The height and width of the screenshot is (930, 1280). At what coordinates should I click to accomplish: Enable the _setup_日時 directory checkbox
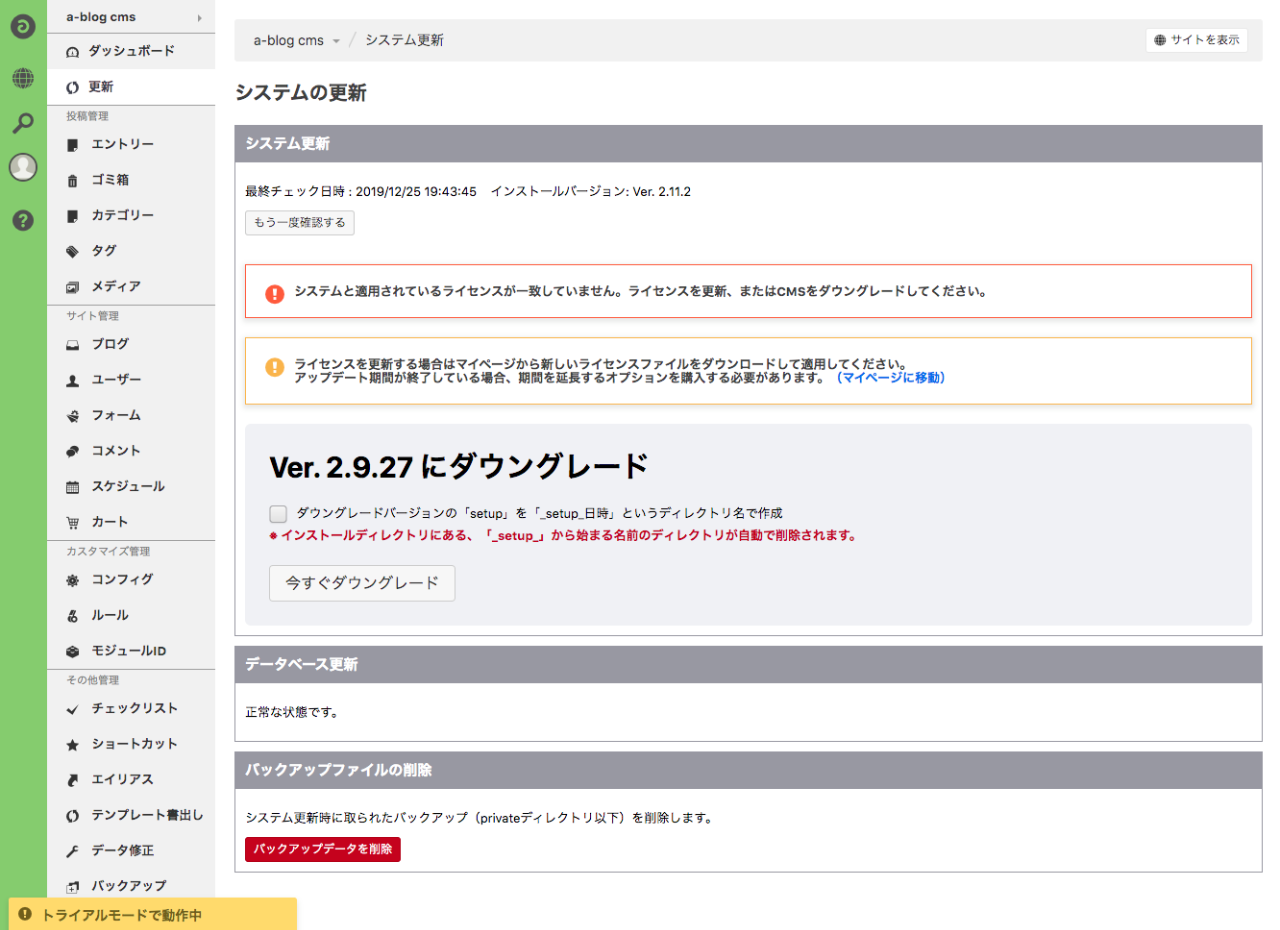(x=278, y=514)
